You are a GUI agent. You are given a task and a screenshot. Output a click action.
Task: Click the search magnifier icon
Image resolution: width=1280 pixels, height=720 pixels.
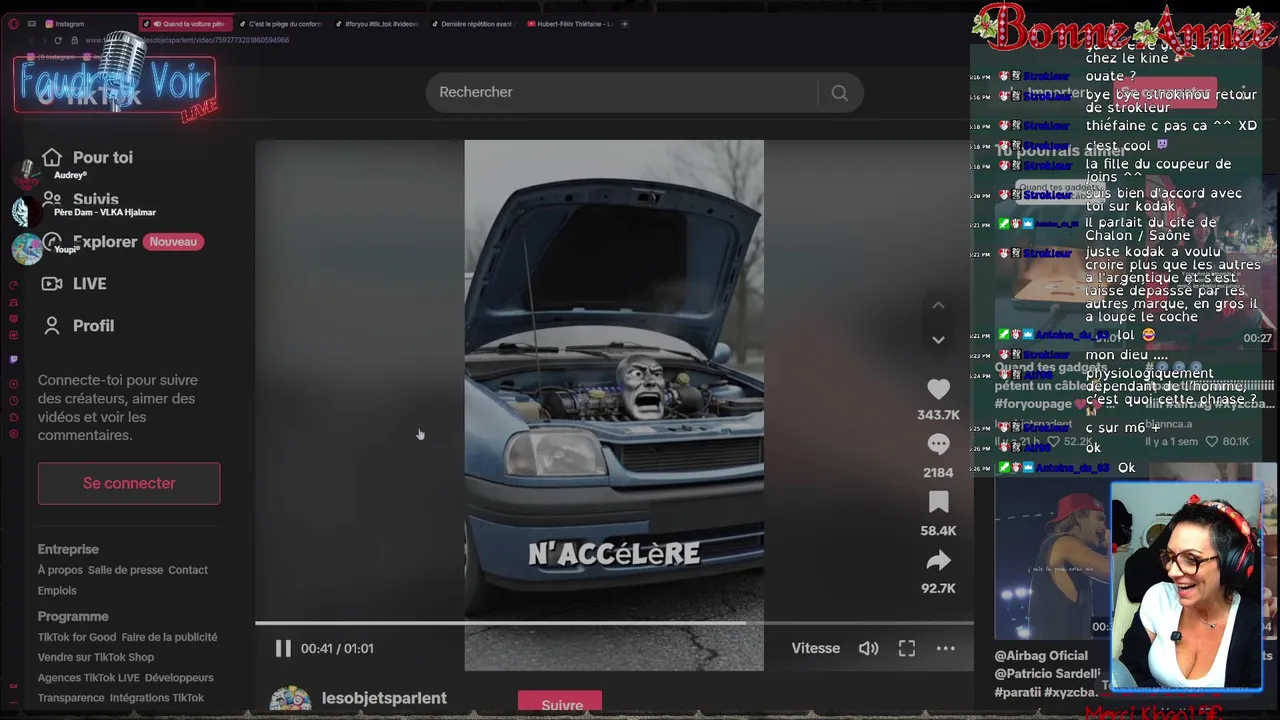(x=839, y=92)
